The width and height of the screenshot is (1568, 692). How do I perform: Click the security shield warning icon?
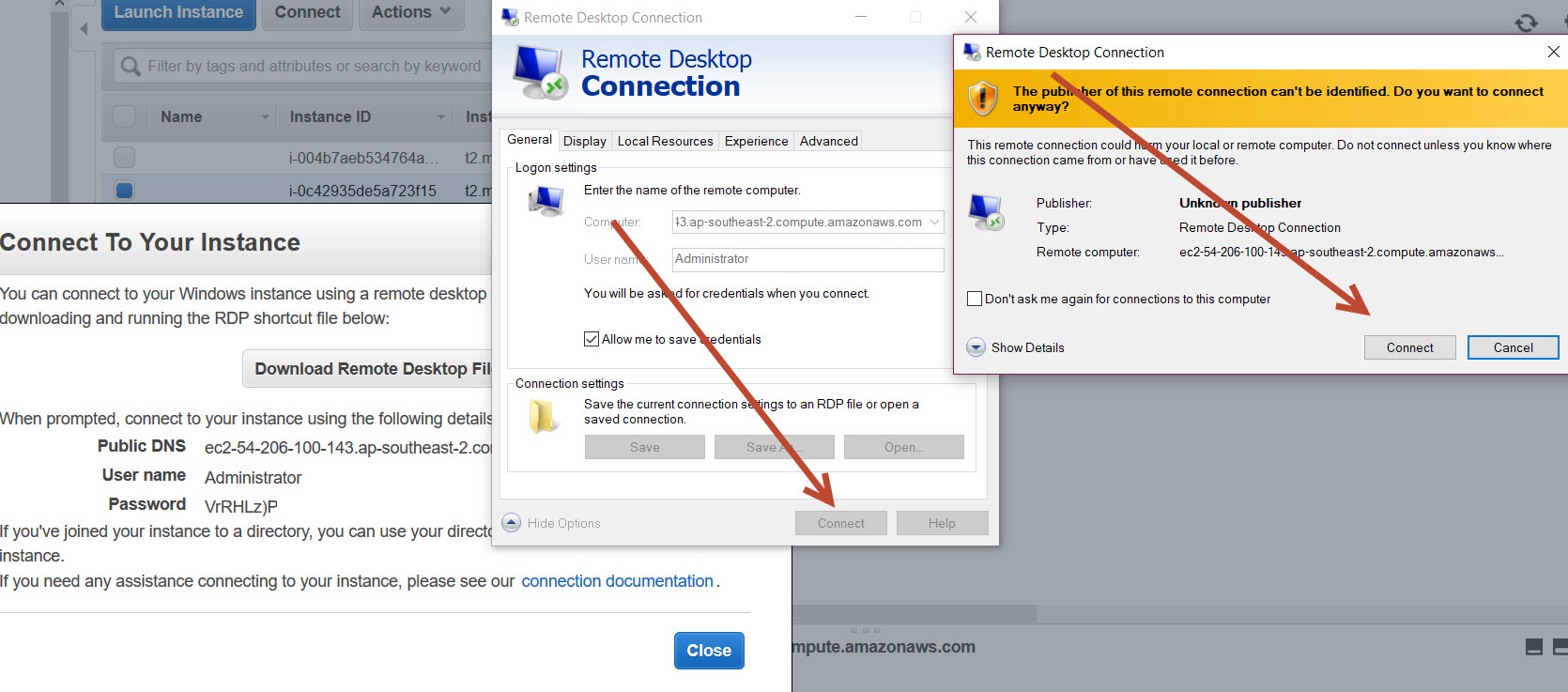pyautogui.click(x=982, y=98)
